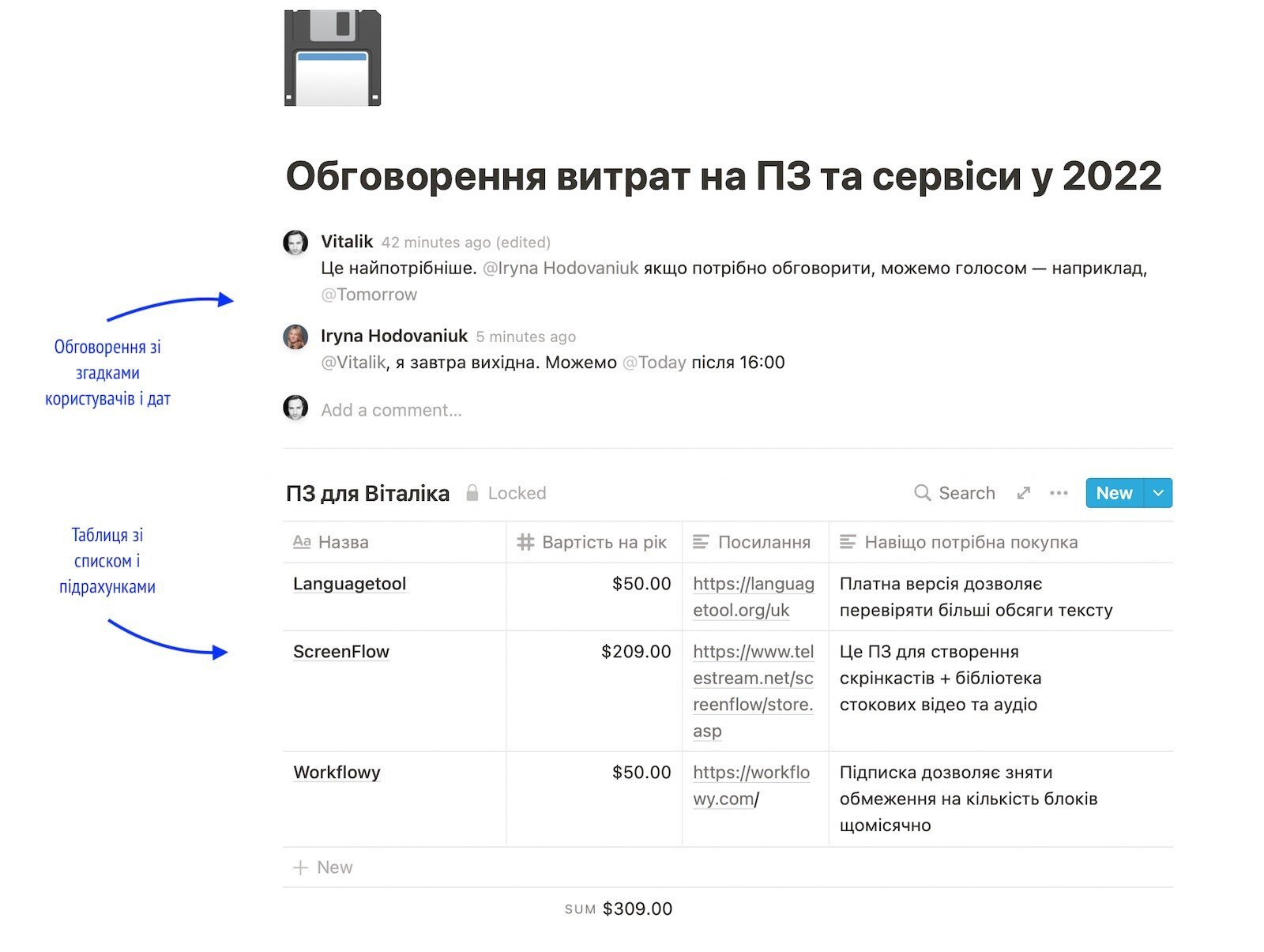Click the Add a comment field
This screenshot has width=1264, height=952.
coord(391,410)
